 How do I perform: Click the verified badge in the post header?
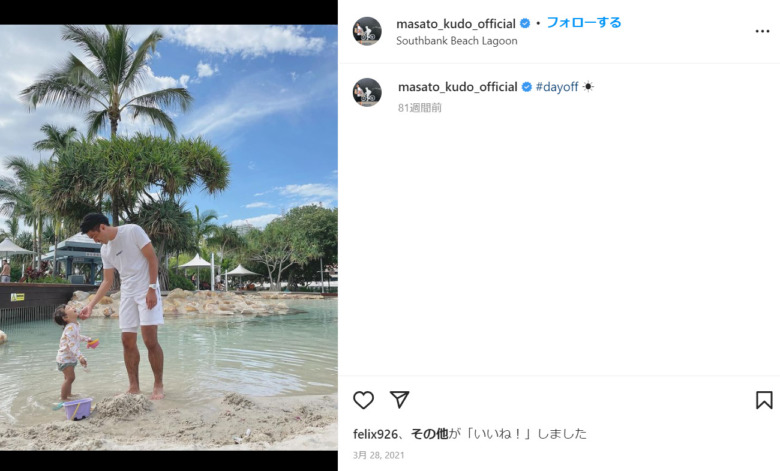[524, 23]
